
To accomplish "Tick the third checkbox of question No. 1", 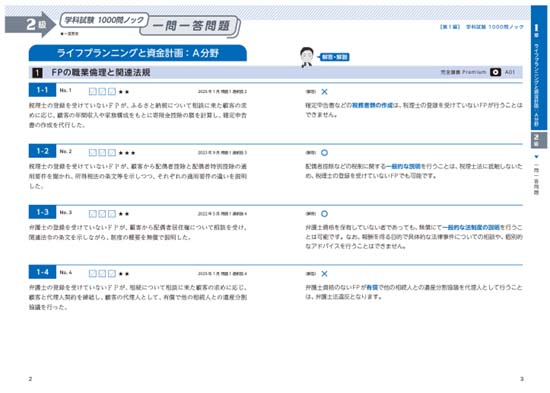I will click(112, 92).
